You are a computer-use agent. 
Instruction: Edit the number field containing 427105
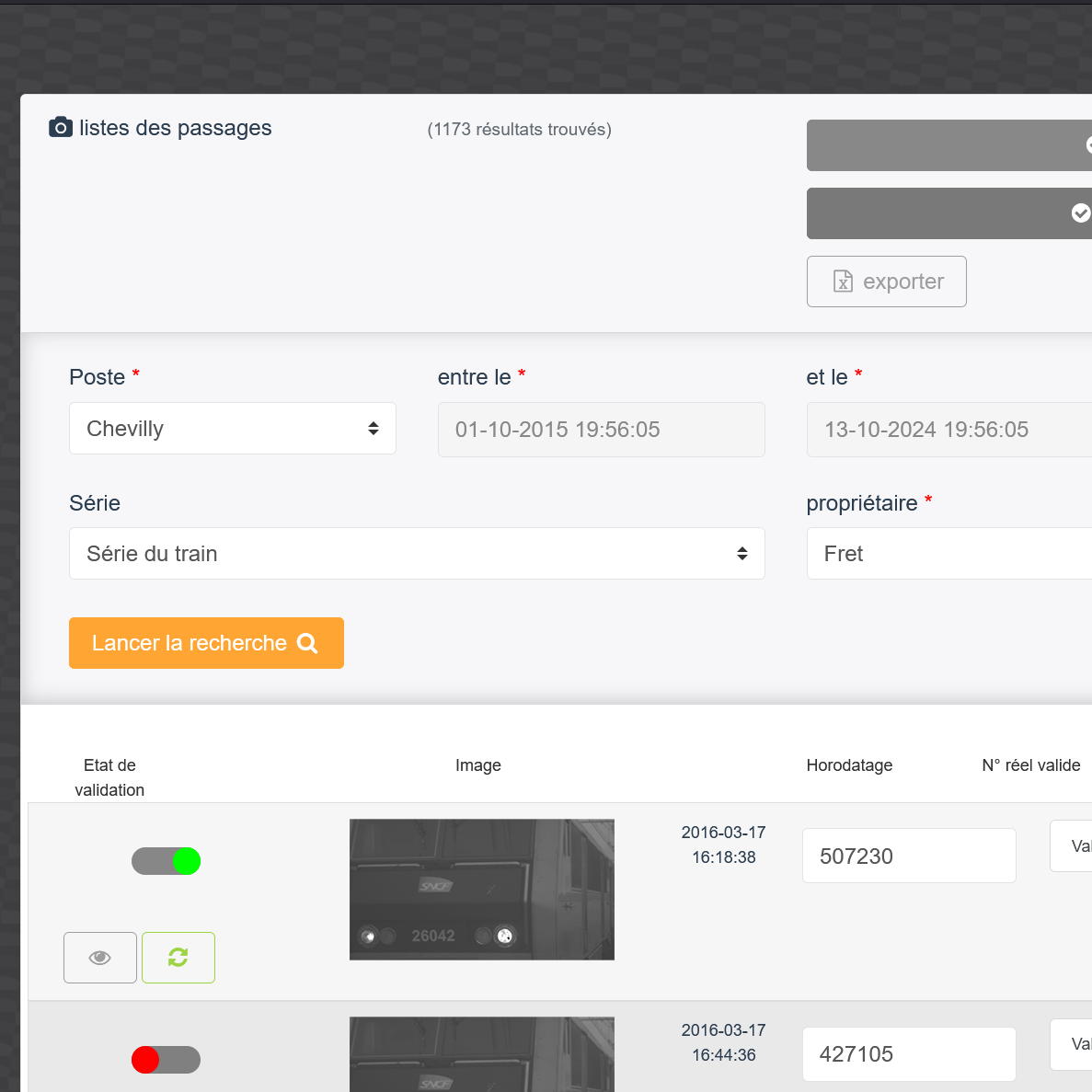(x=908, y=1054)
